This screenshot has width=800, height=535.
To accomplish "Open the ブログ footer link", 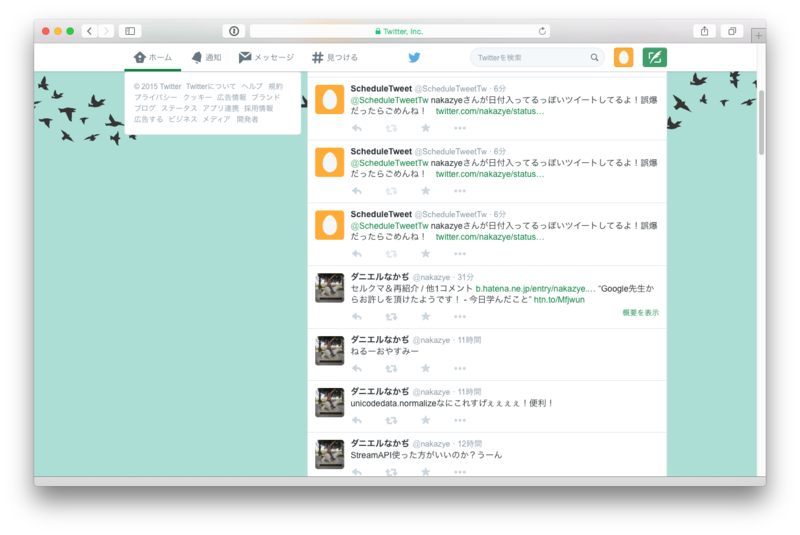I will pyautogui.click(x=145, y=108).
